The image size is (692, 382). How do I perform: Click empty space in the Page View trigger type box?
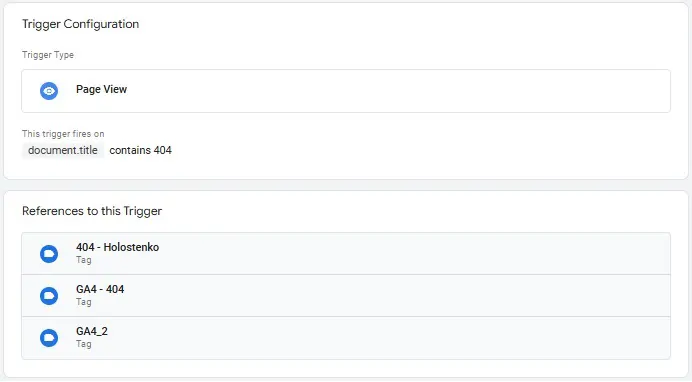[x=397, y=91]
